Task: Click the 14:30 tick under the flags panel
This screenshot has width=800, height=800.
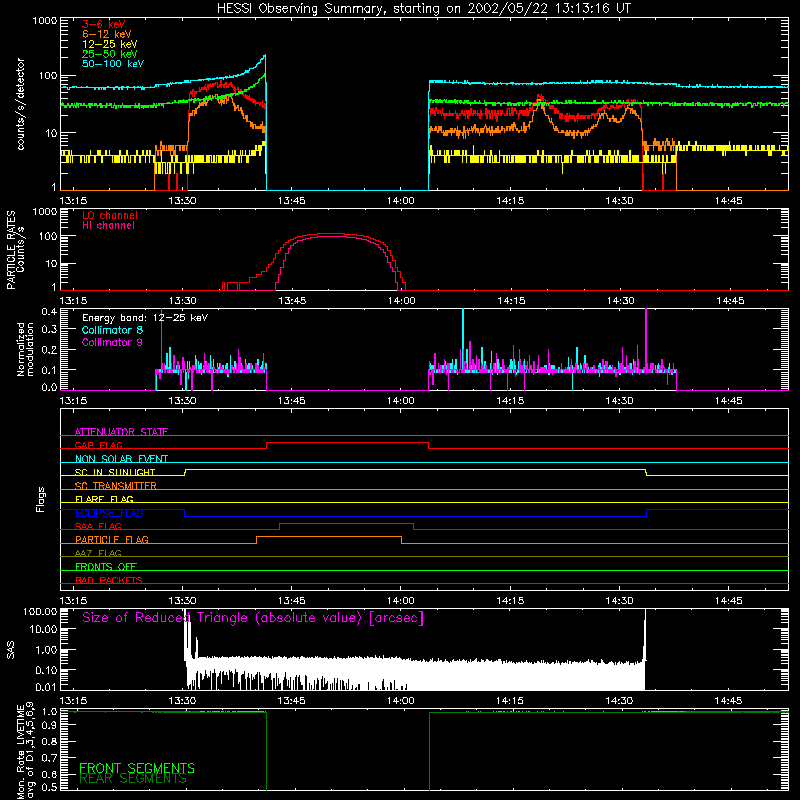Action: [x=619, y=601]
